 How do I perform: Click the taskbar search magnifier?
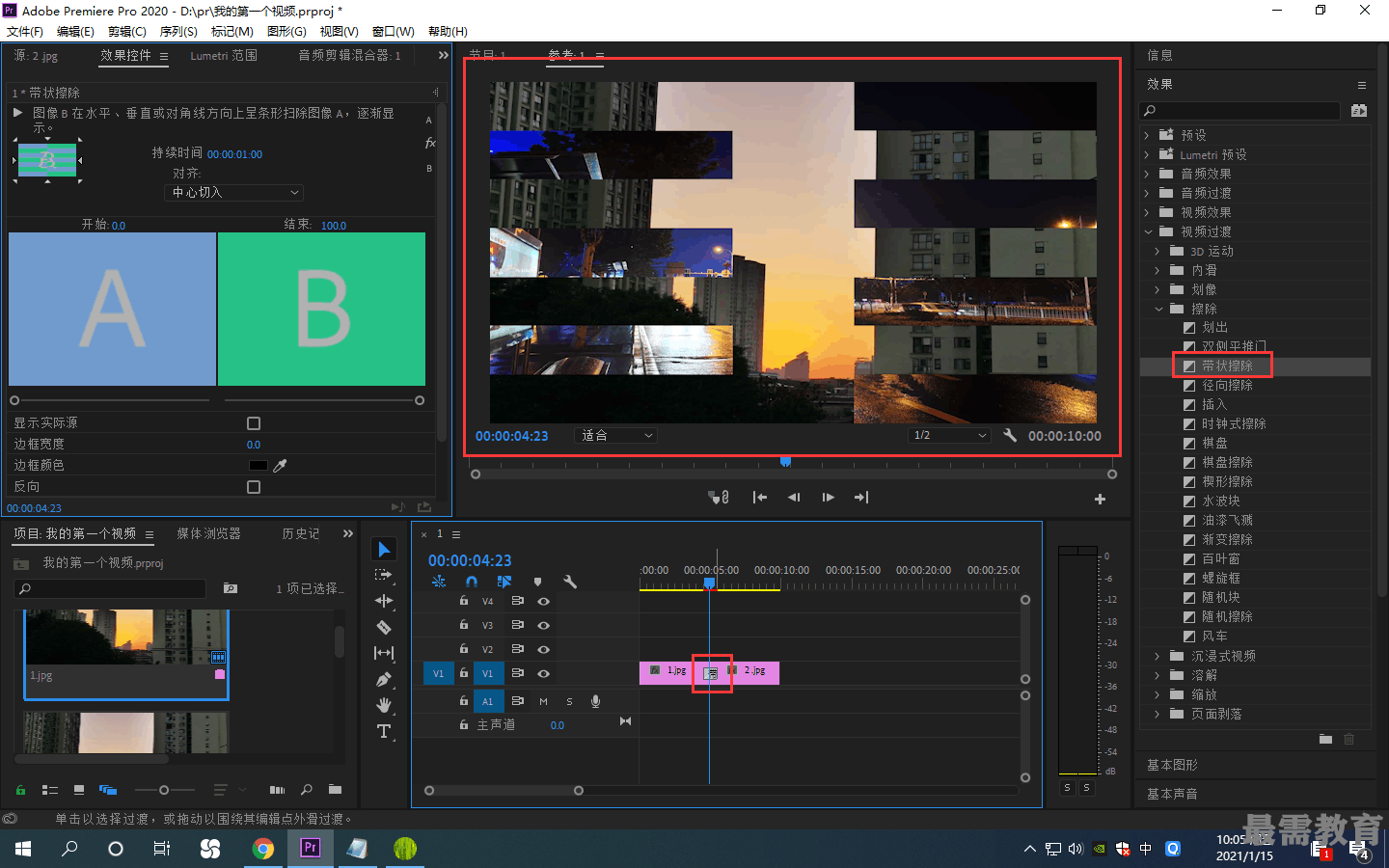point(69,849)
